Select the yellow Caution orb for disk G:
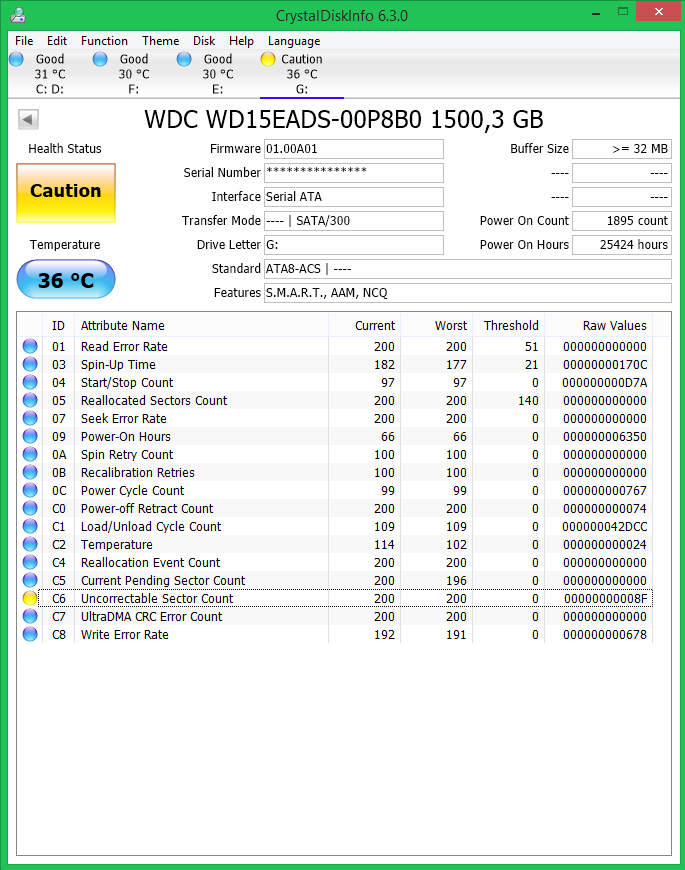685x870 pixels. point(268,59)
